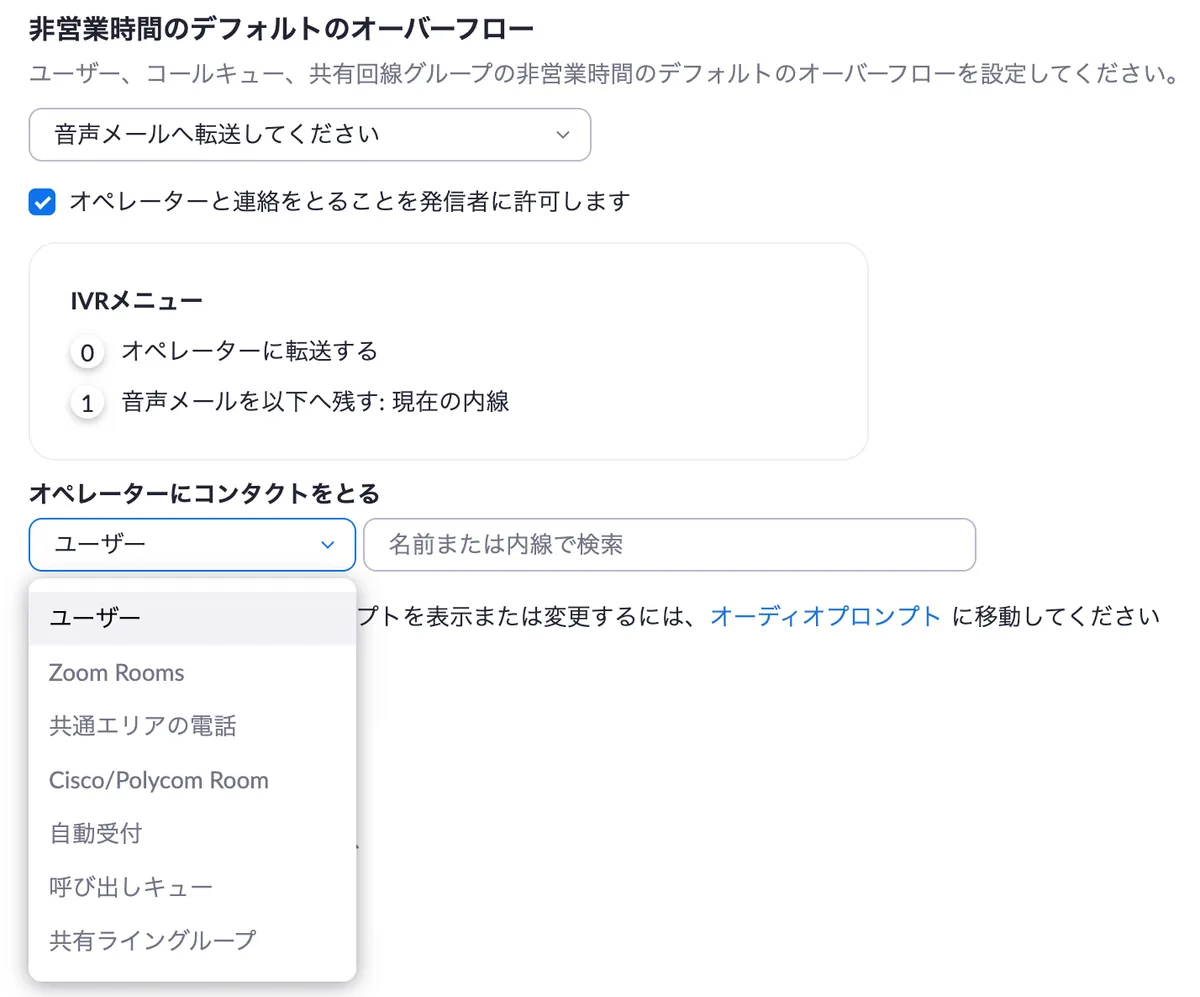Select Zoom Rooms from the dropdown list

[117, 672]
